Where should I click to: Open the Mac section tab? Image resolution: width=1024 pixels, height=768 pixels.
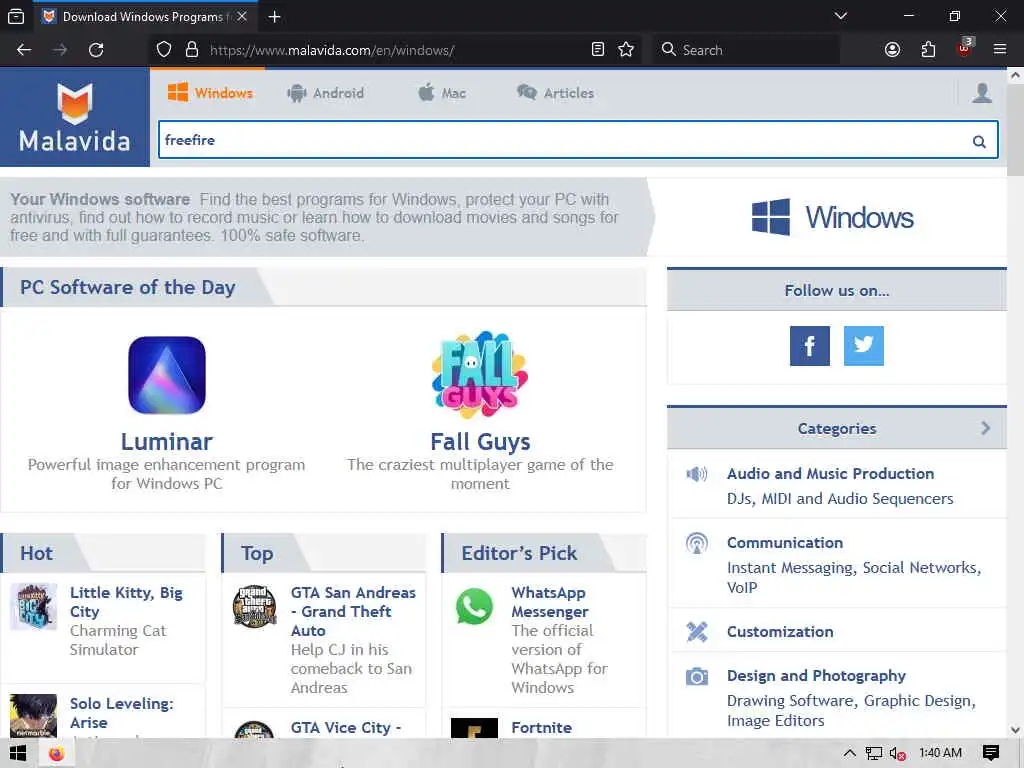[x=442, y=93]
